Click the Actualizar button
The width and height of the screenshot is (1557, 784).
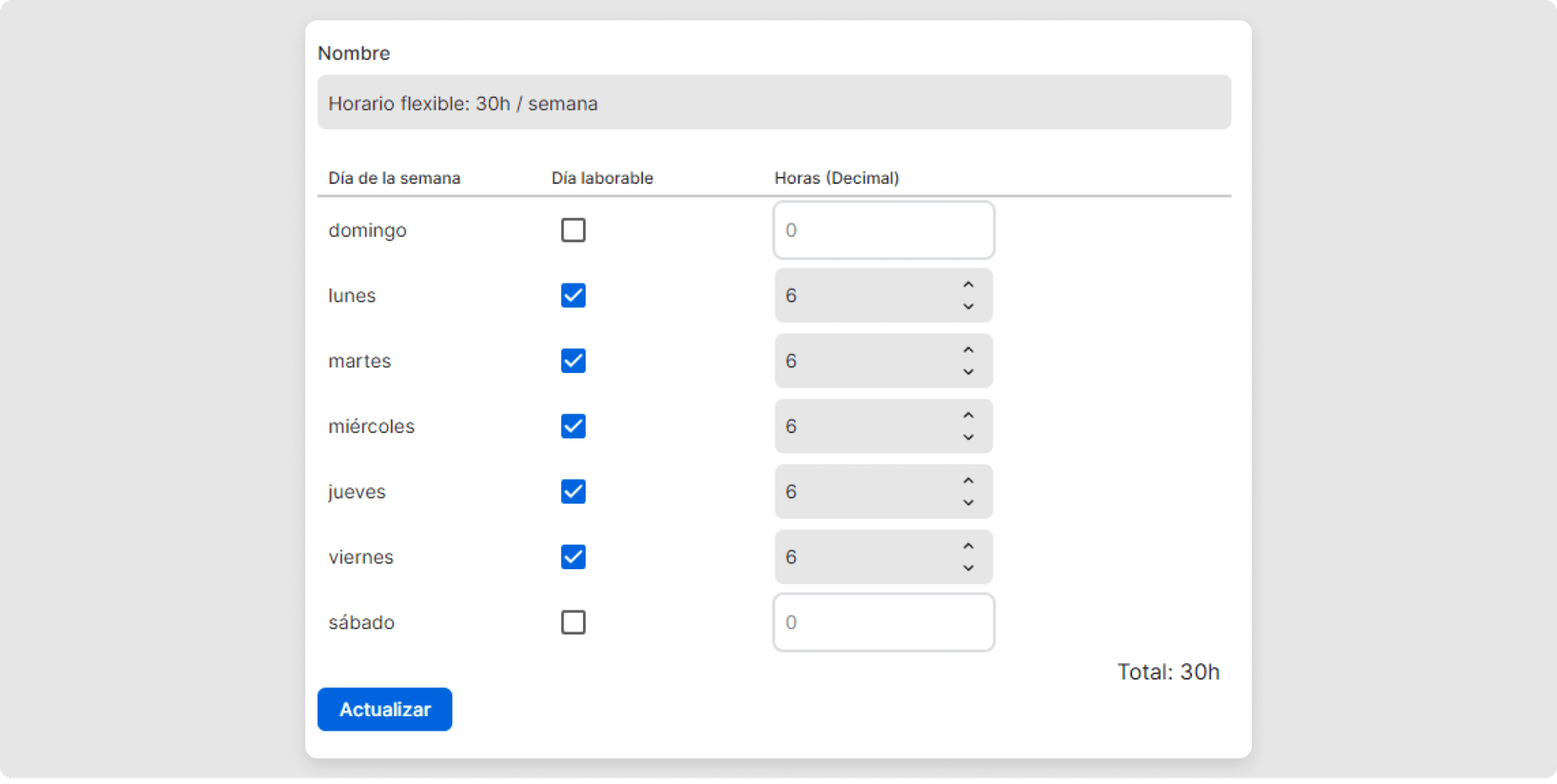click(384, 709)
